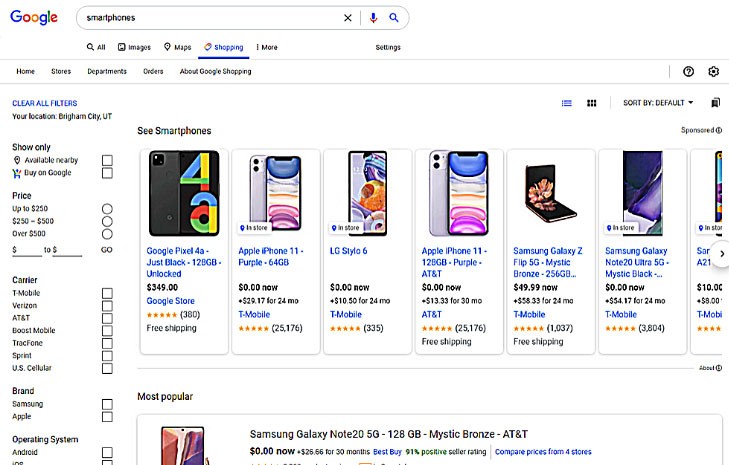The image size is (729, 465).
Task: Click the LG Stylo 6 product image
Action: pos(367,193)
